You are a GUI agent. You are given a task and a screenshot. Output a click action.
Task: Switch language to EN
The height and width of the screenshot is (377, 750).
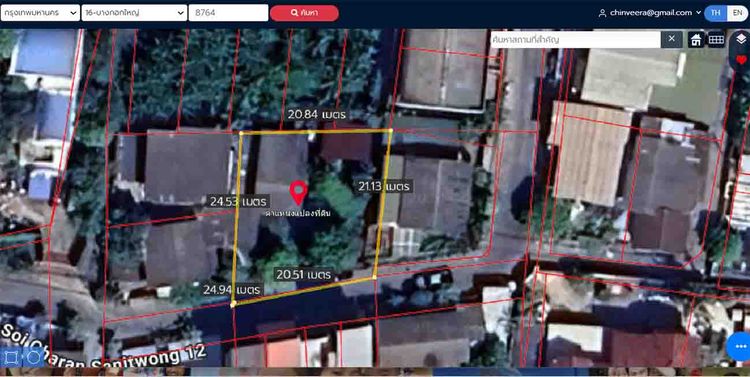point(737,13)
